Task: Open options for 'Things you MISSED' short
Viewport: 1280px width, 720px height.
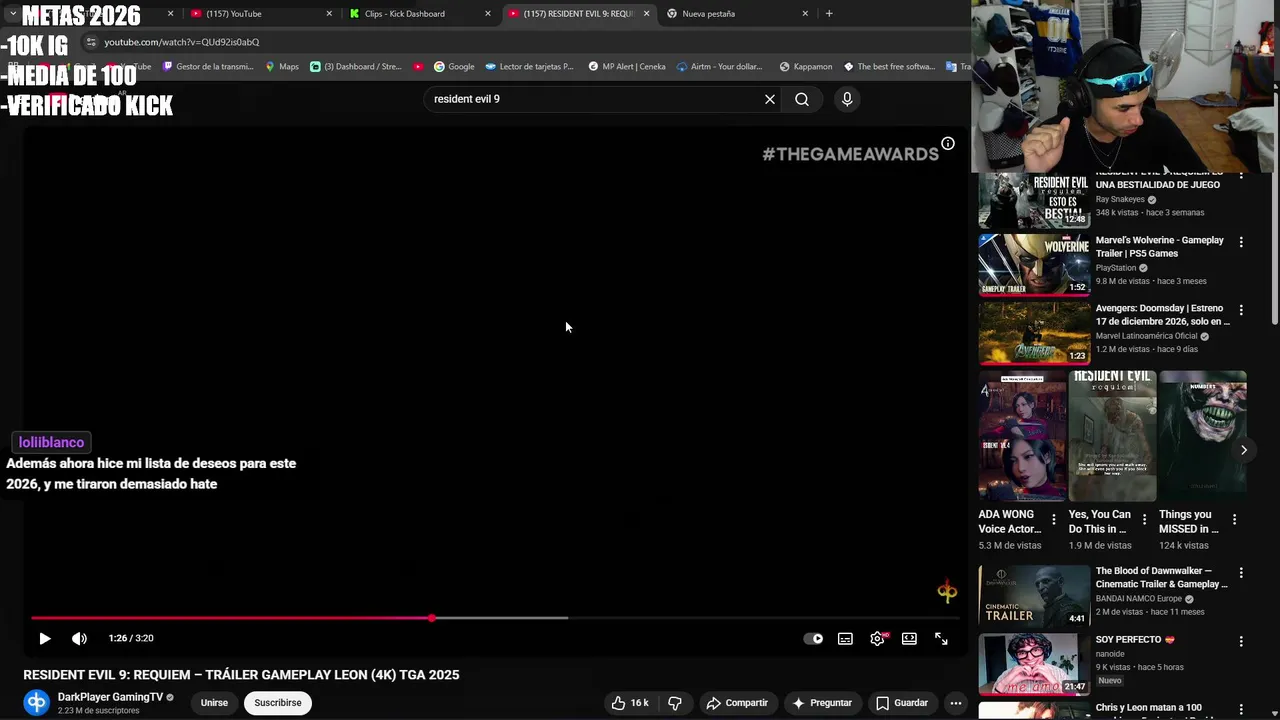Action: pyautogui.click(x=1234, y=519)
